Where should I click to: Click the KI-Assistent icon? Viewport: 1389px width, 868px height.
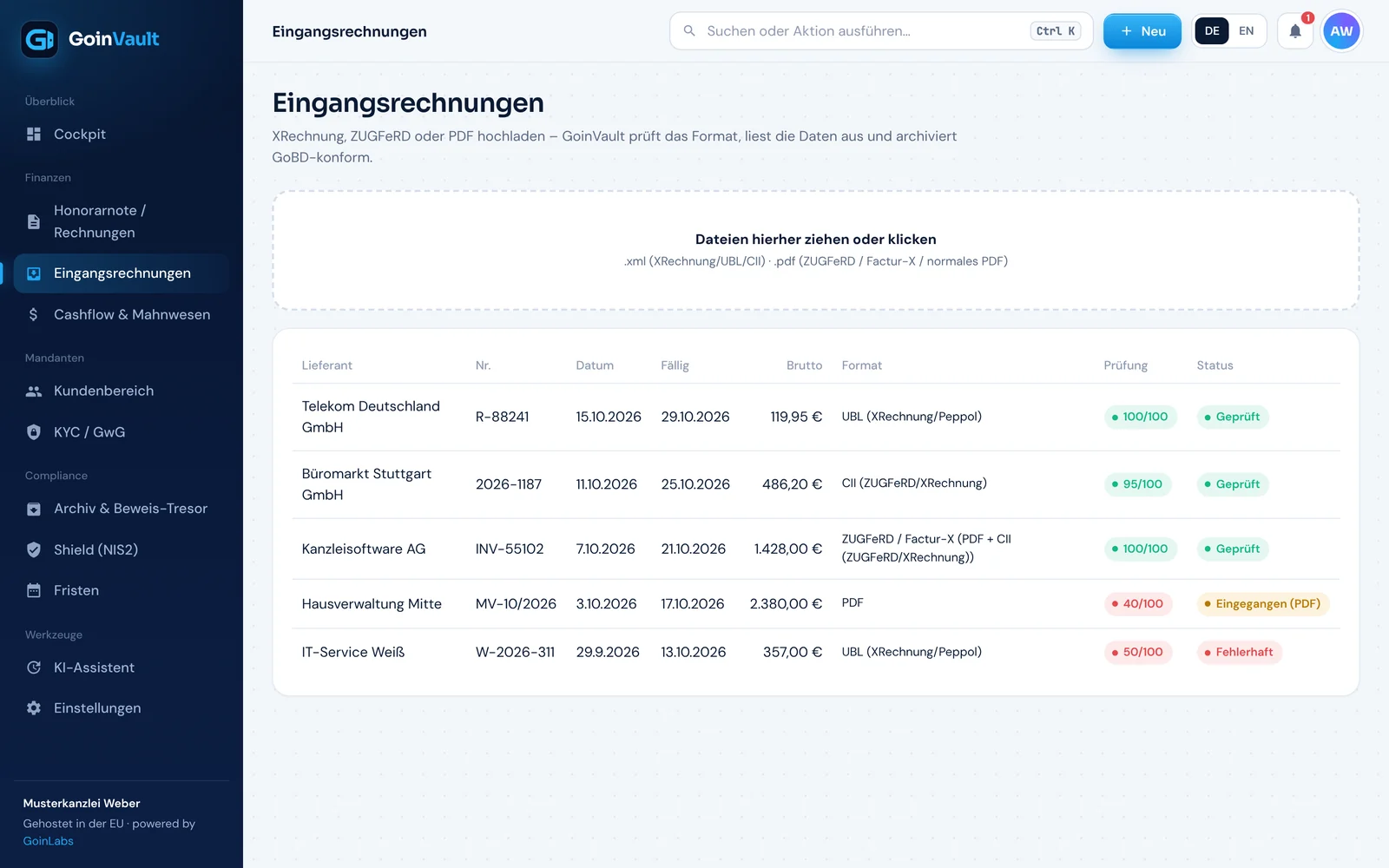coord(34,667)
